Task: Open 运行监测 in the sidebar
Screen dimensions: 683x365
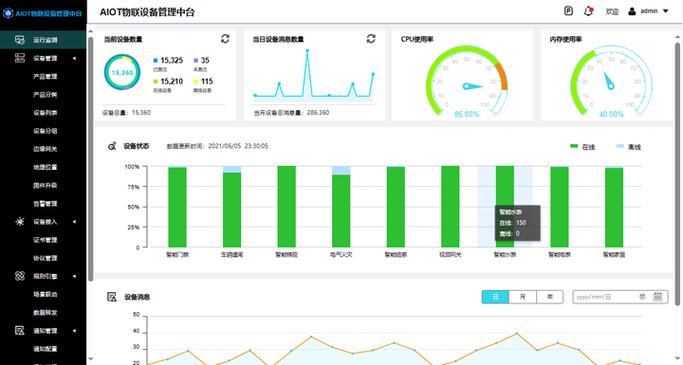Action: [43, 40]
